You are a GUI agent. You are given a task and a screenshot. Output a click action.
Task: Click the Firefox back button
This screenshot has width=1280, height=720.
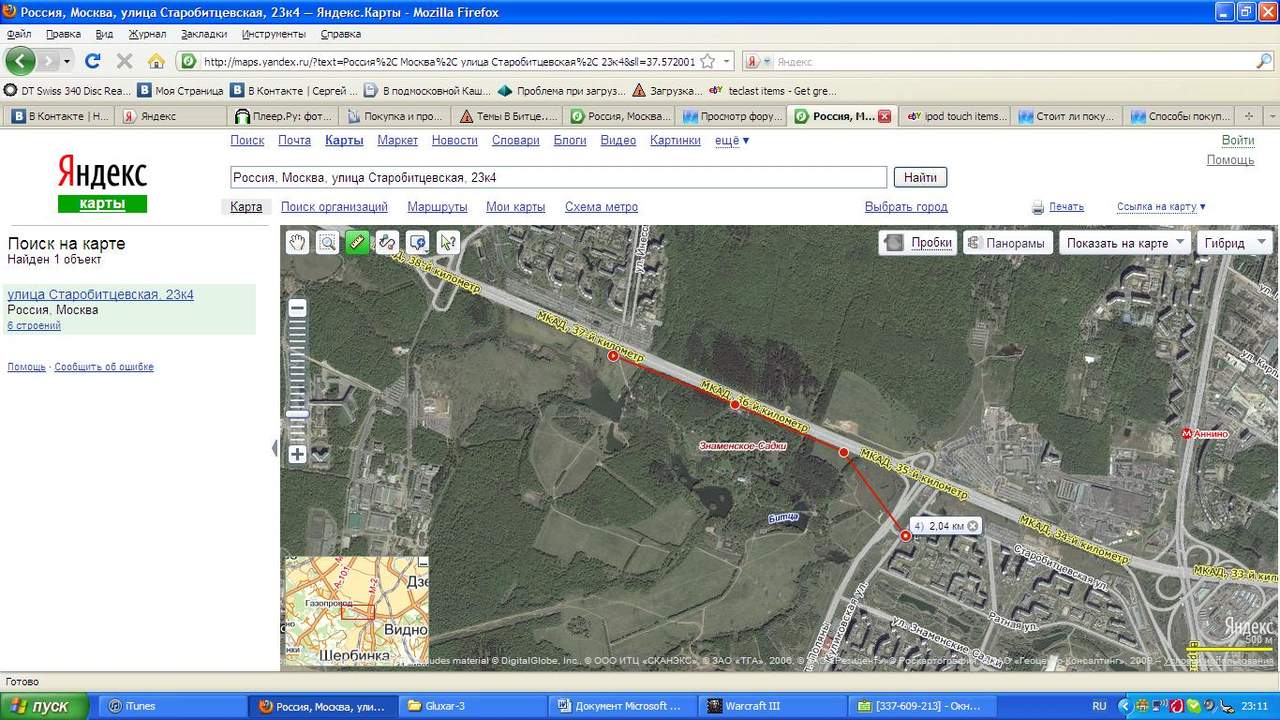click(x=20, y=61)
